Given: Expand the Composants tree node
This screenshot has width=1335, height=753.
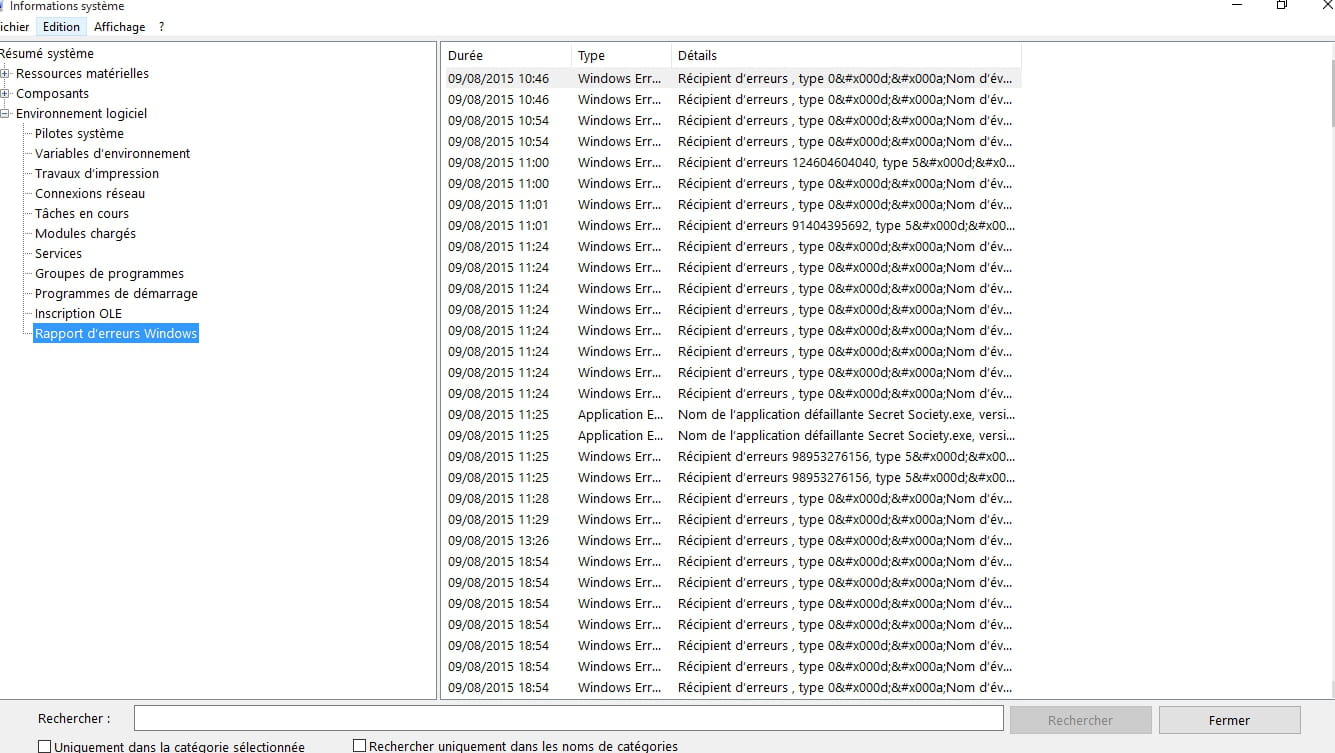Looking at the screenshot, I should click(6, 94).
